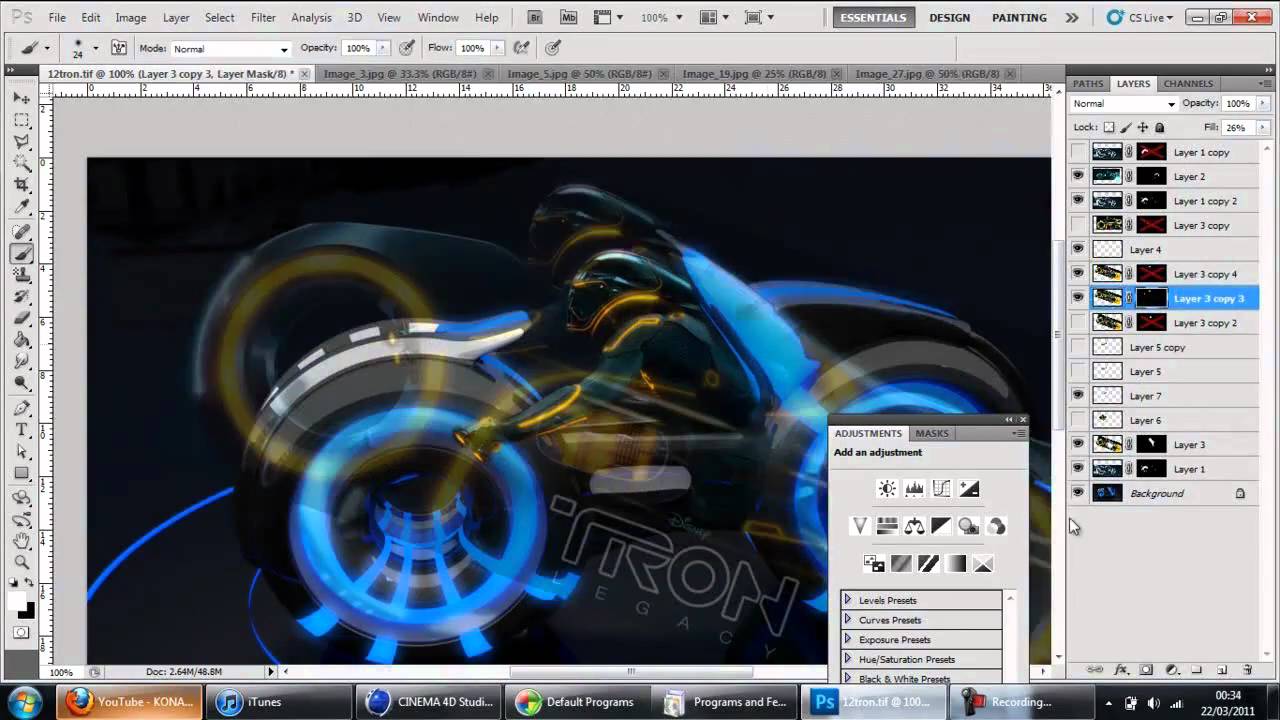Show Layer 1 copy visibility
Image resolution: width=1280 pixels, height=720 pixels.
point(1078,152)
